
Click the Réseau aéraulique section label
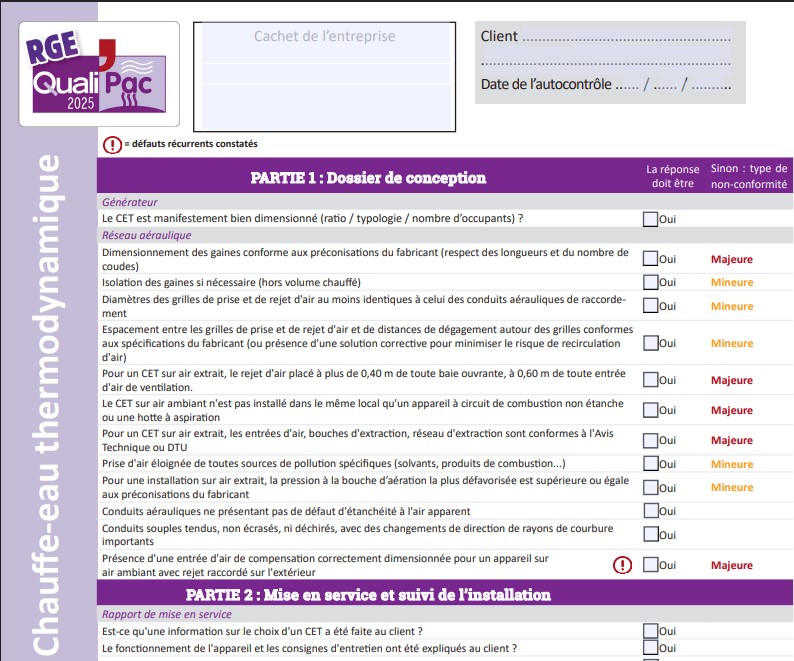(147, 235)
